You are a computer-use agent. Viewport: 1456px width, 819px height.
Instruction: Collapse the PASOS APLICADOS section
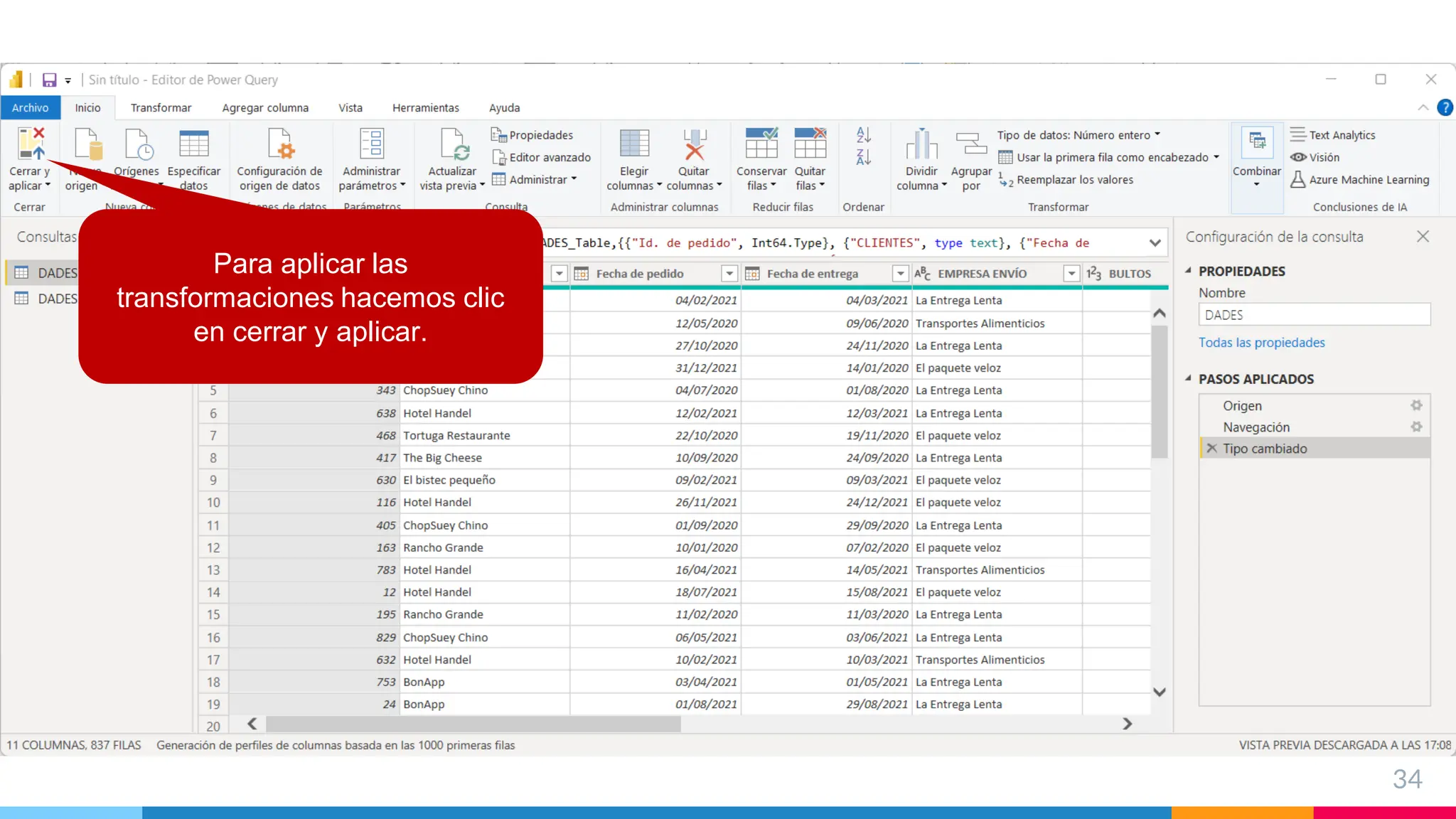tap(1188, 379)
